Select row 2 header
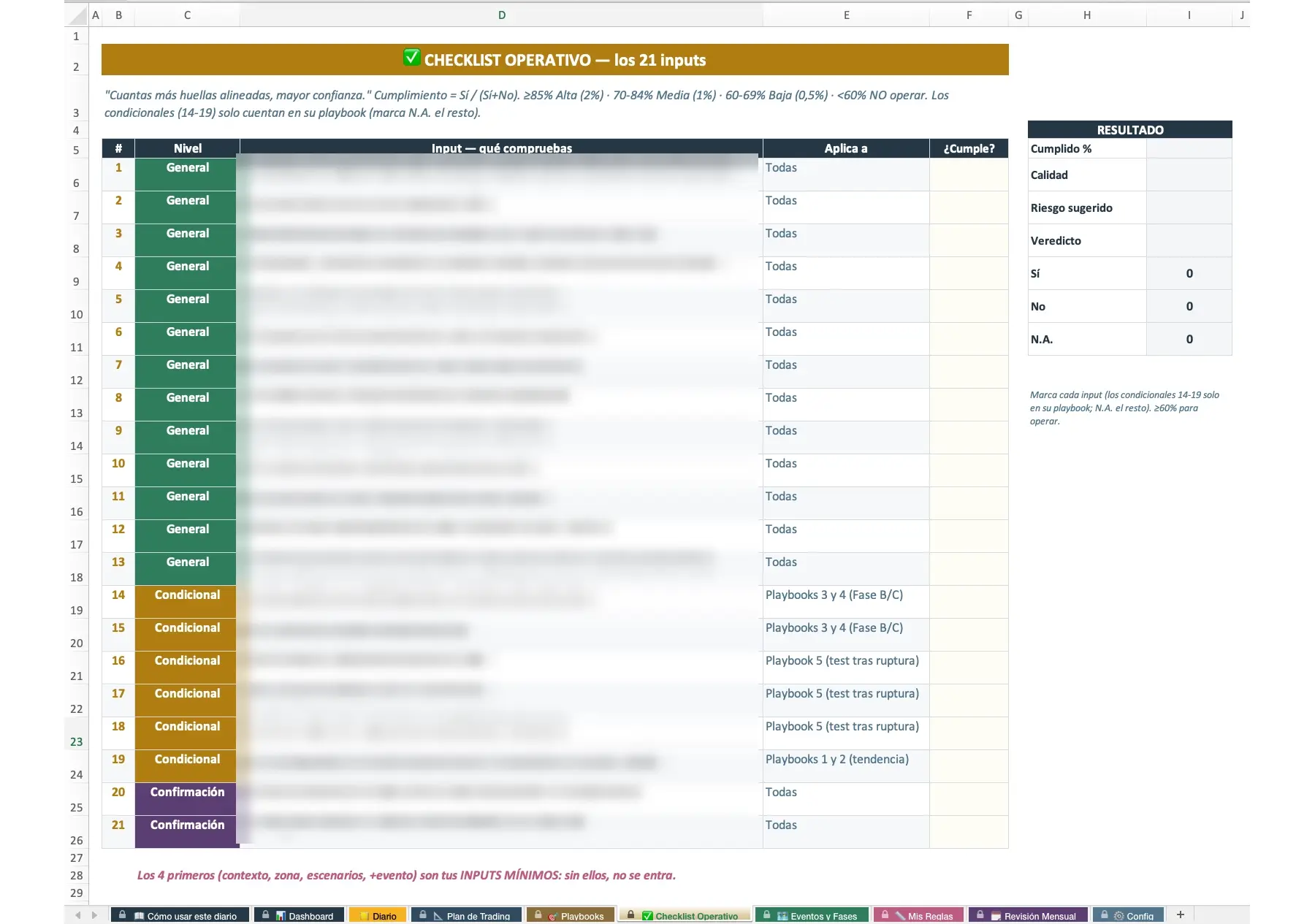 77,59
